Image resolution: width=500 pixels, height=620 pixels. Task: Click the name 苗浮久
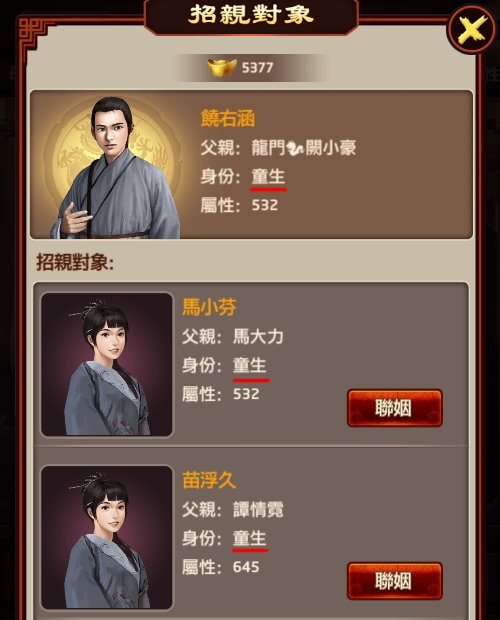[x=209, y=480]
